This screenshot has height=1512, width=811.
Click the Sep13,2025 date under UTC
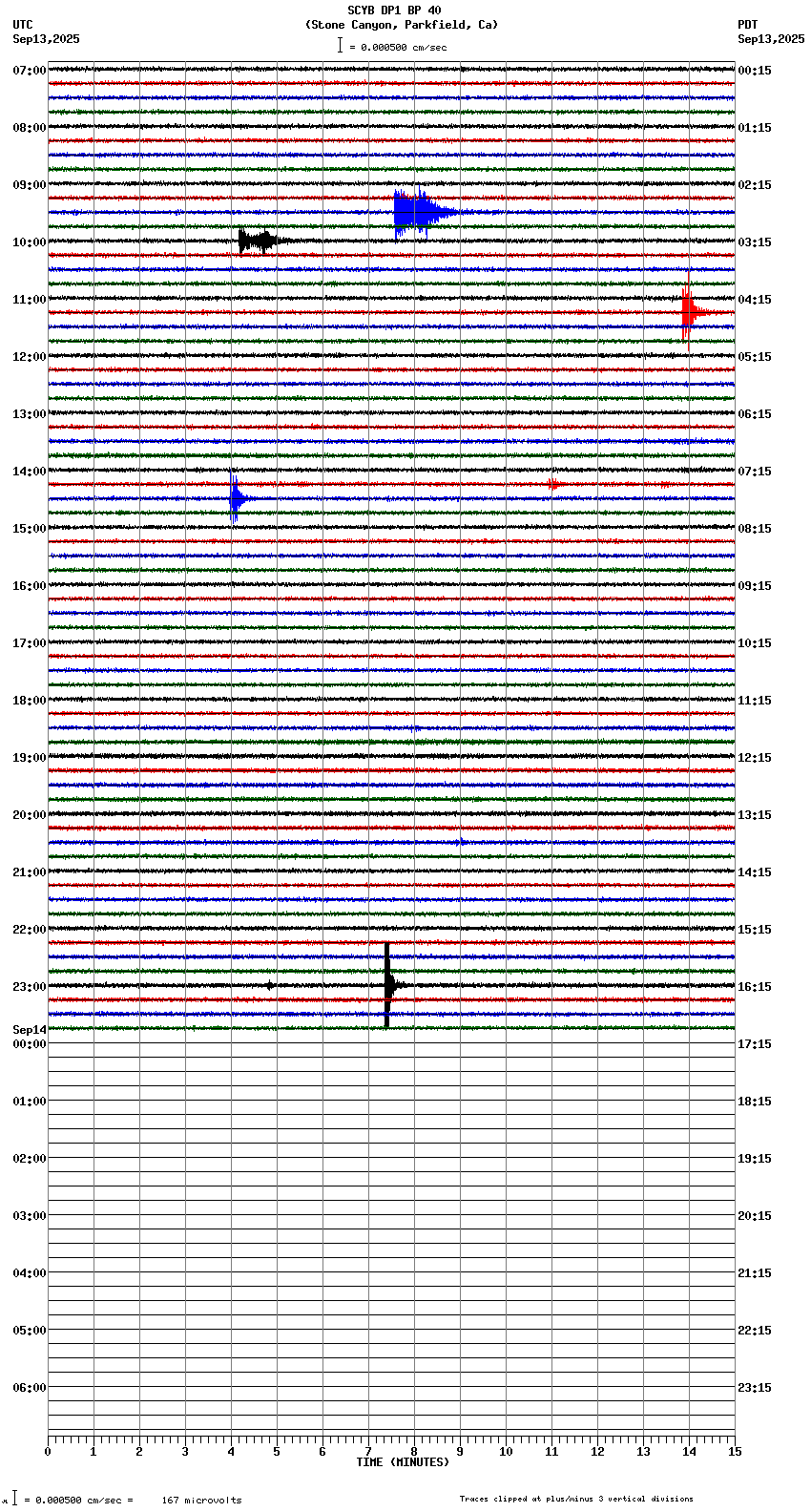pos(47,39)
